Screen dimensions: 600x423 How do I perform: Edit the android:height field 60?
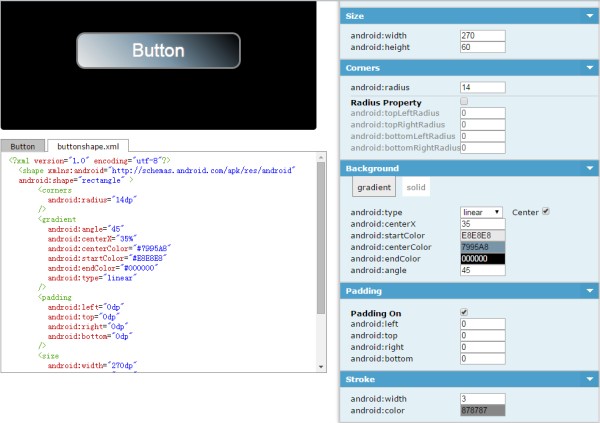[x=483, y=47]
